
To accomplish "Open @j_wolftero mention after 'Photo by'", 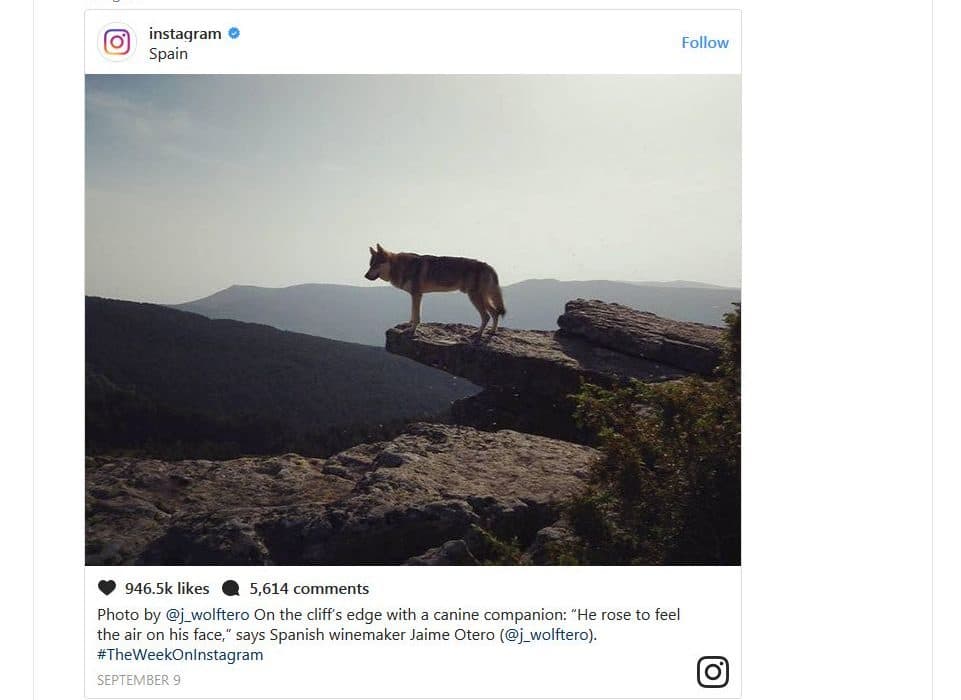I will tap(207, 614).
